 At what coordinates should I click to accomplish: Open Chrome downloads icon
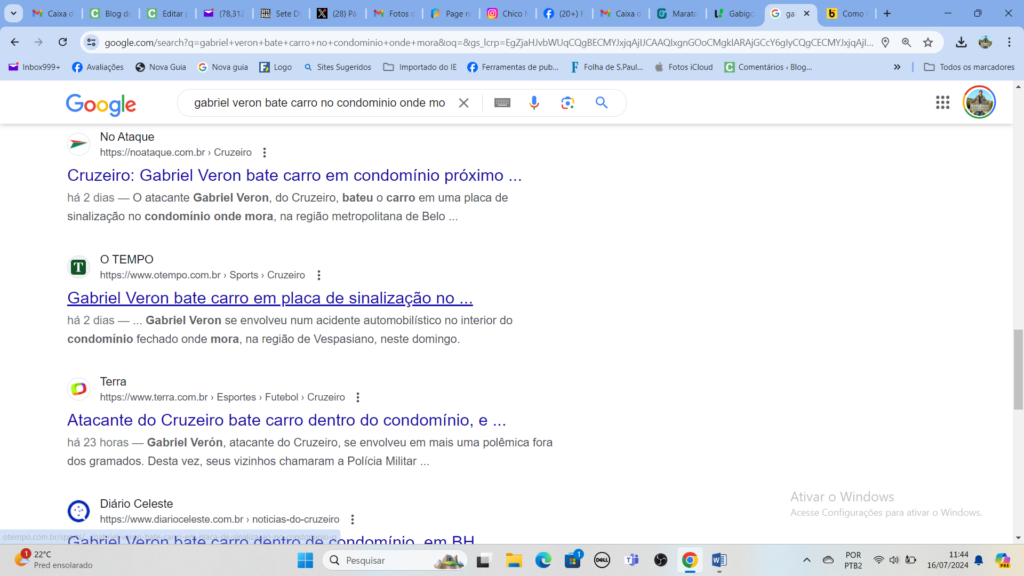pyautogui.click(x=961, y=42)
